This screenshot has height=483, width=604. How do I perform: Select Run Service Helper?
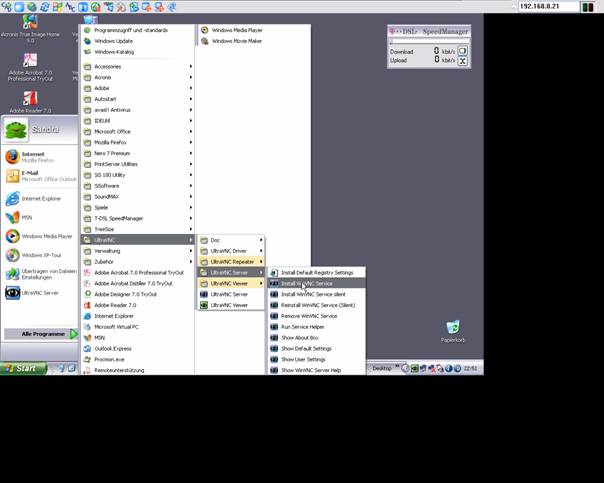click(x=317, y=327)
